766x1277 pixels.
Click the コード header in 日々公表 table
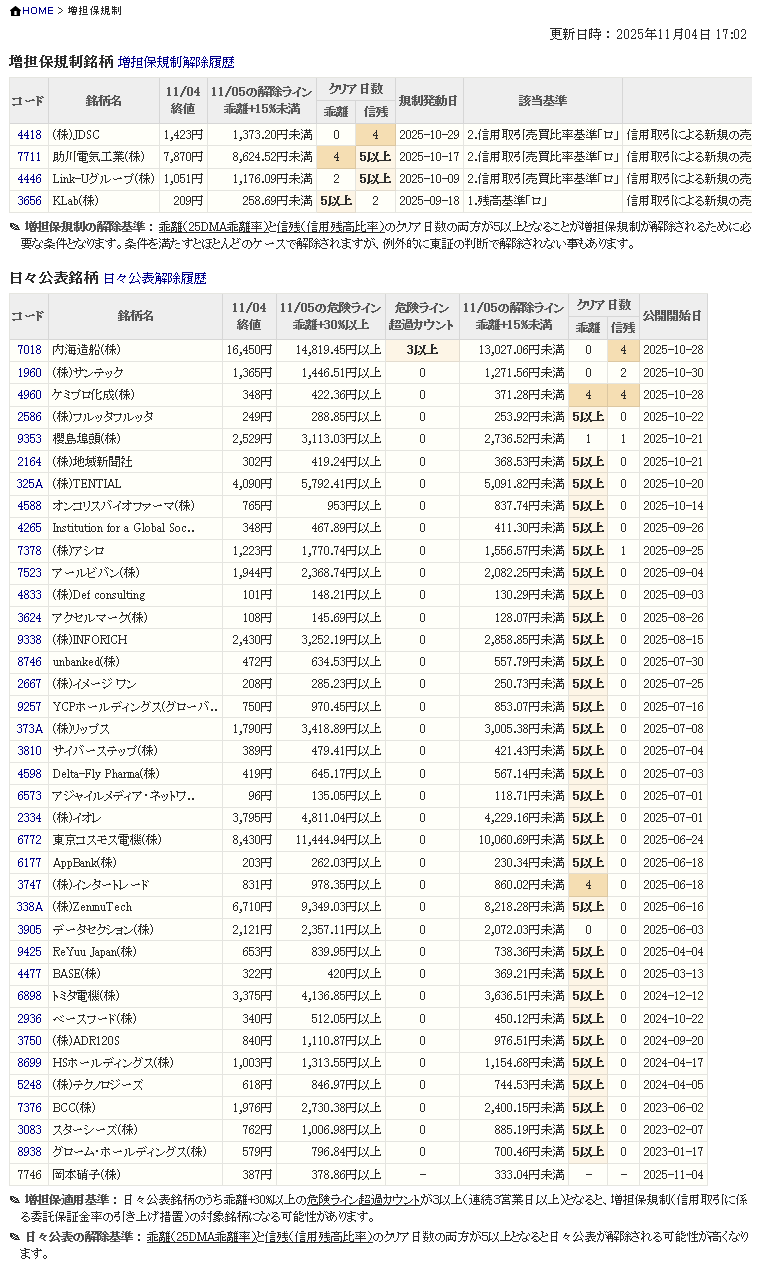[28, 316]
